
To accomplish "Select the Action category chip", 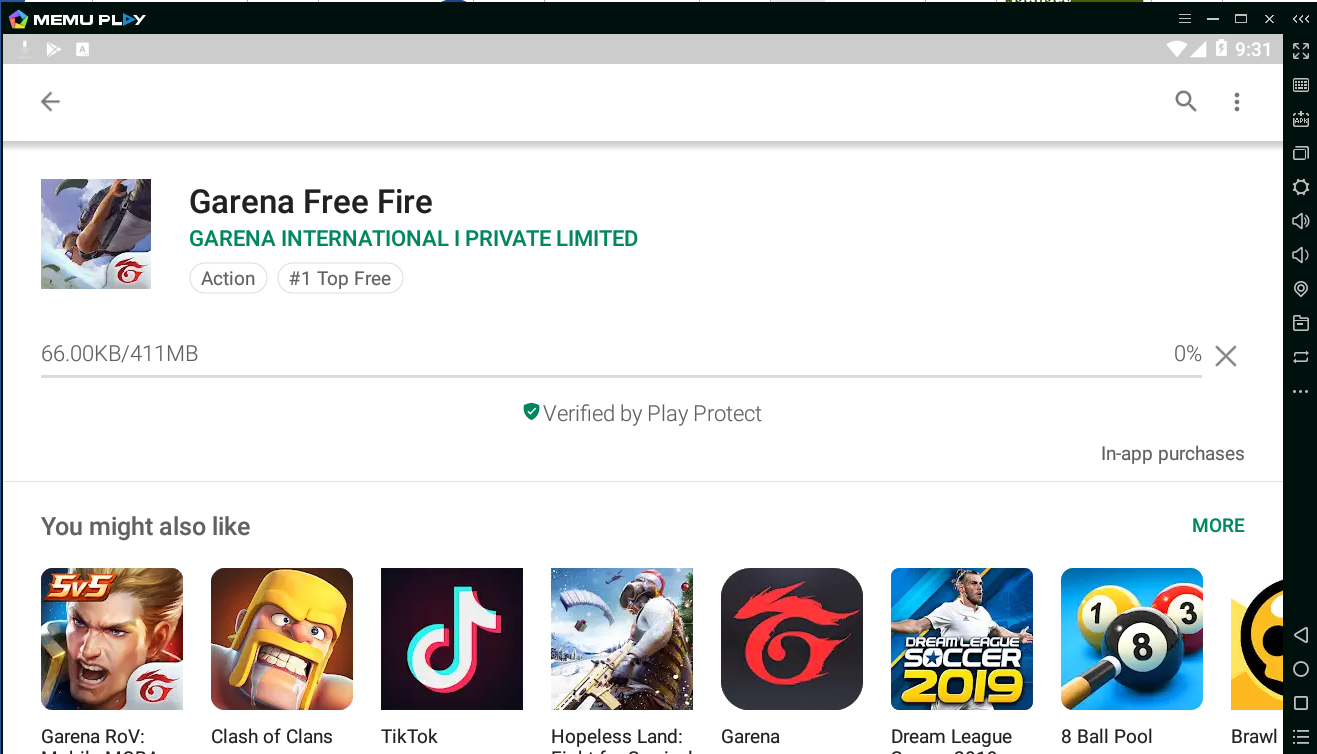I will [x=228, y=279].
